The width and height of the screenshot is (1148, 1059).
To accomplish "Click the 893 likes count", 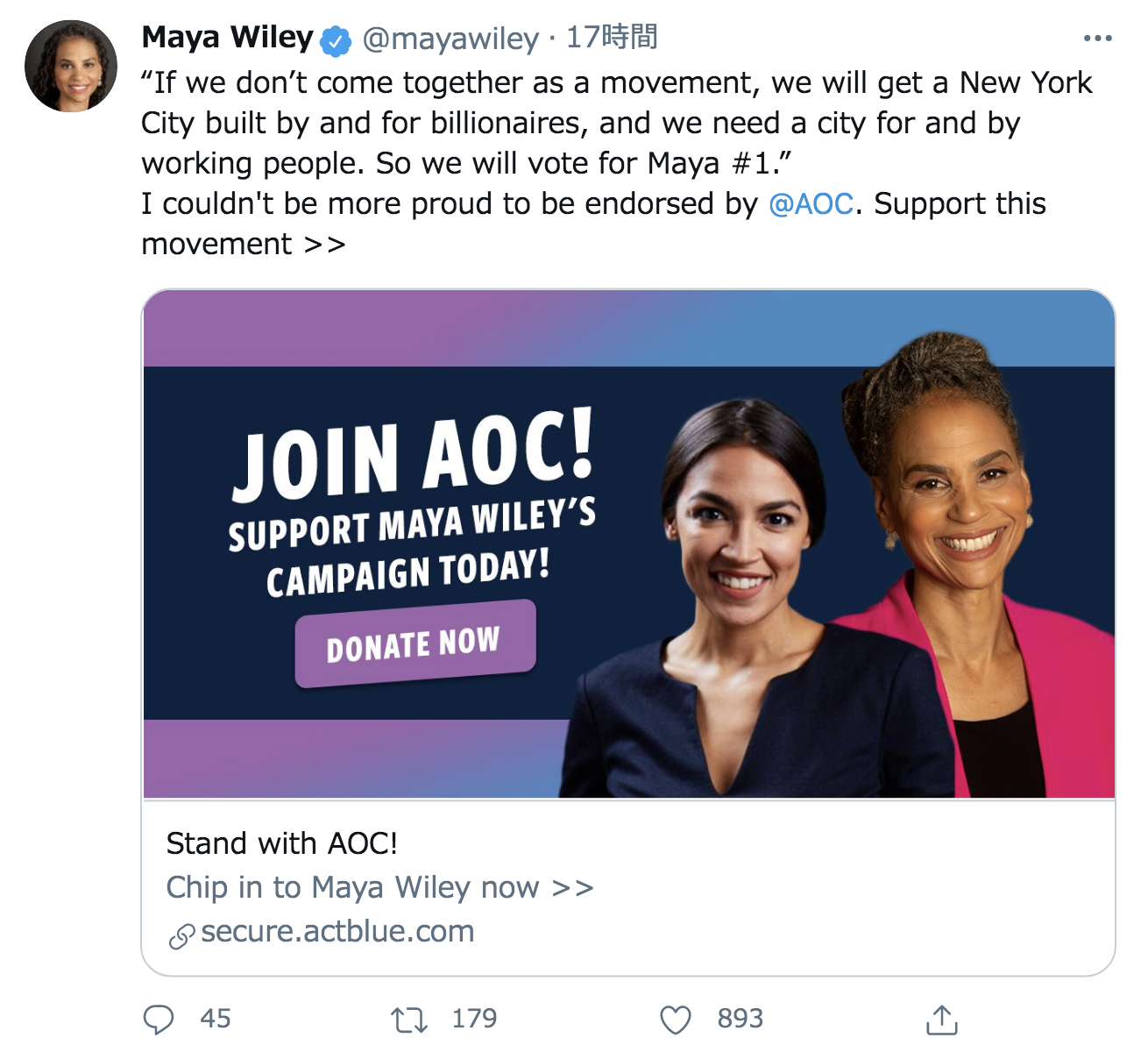I will point(741,1019).
